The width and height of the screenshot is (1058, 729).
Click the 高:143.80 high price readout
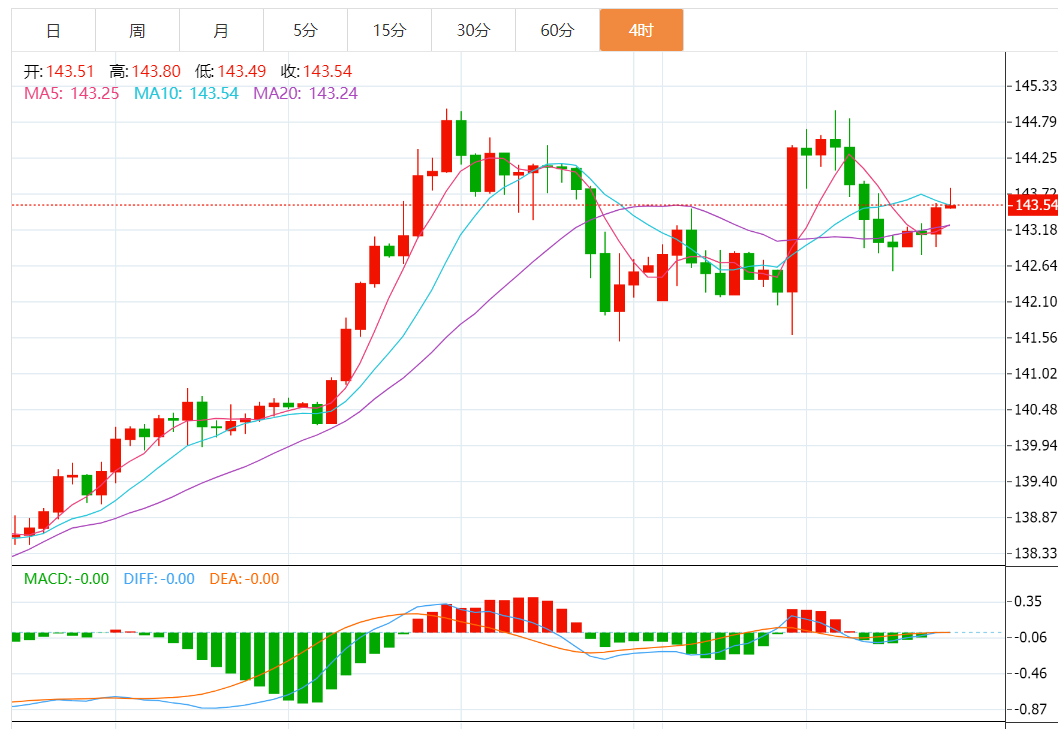[x=144, y=71]
